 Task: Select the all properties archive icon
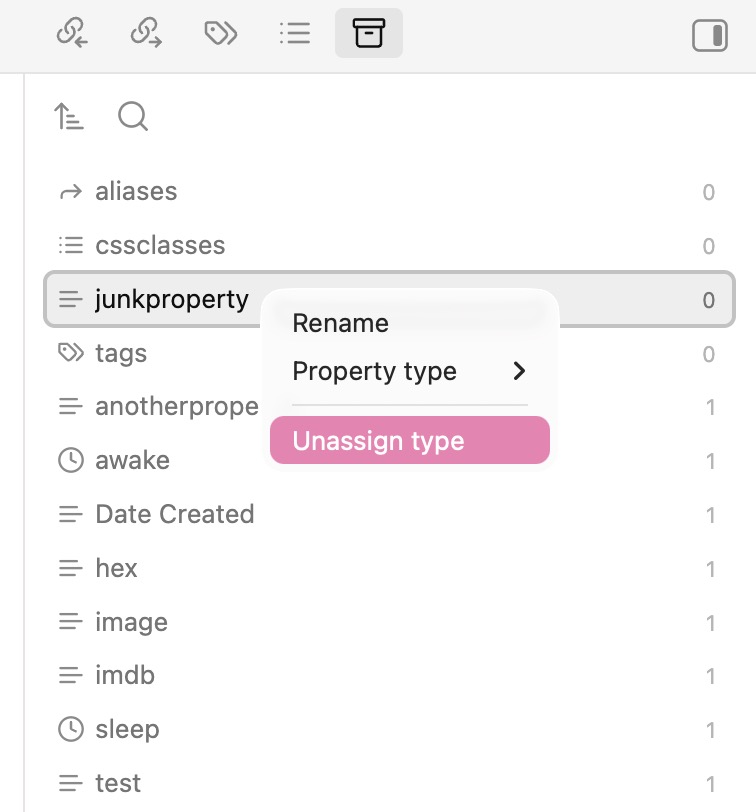(x=368, y=34)
